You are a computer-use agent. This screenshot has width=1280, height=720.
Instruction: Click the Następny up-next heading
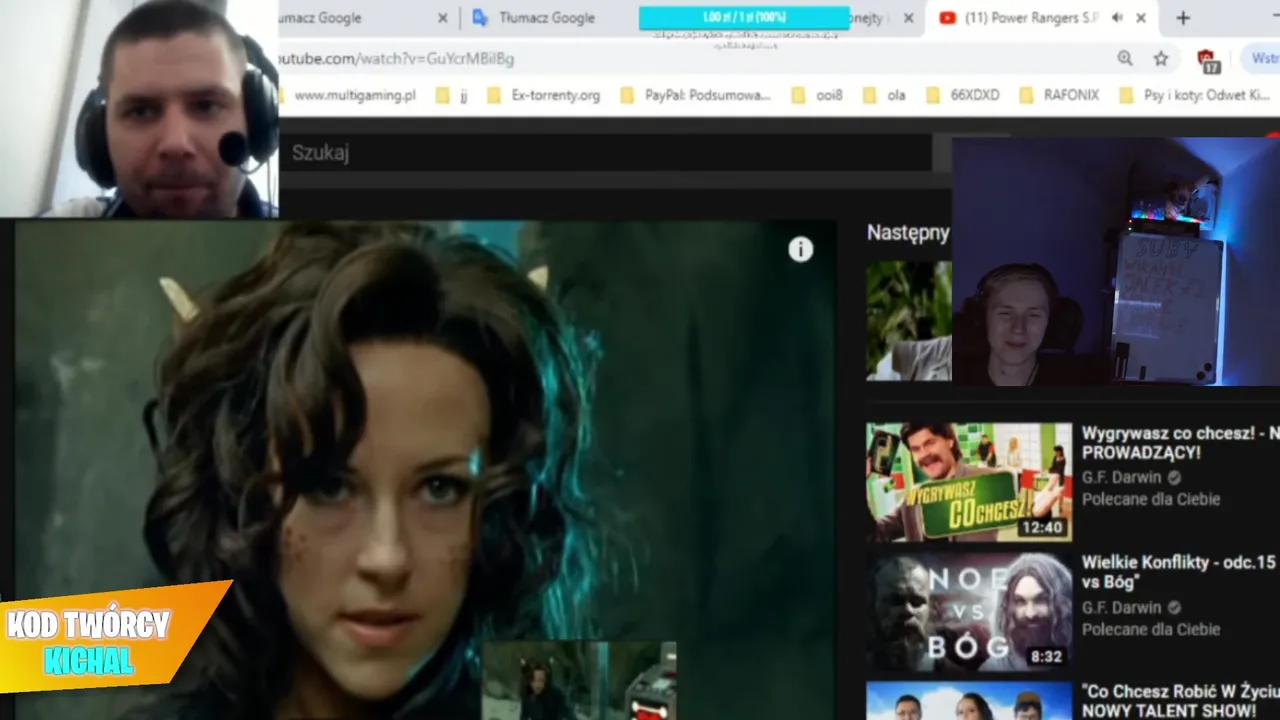tap(908, 233)
